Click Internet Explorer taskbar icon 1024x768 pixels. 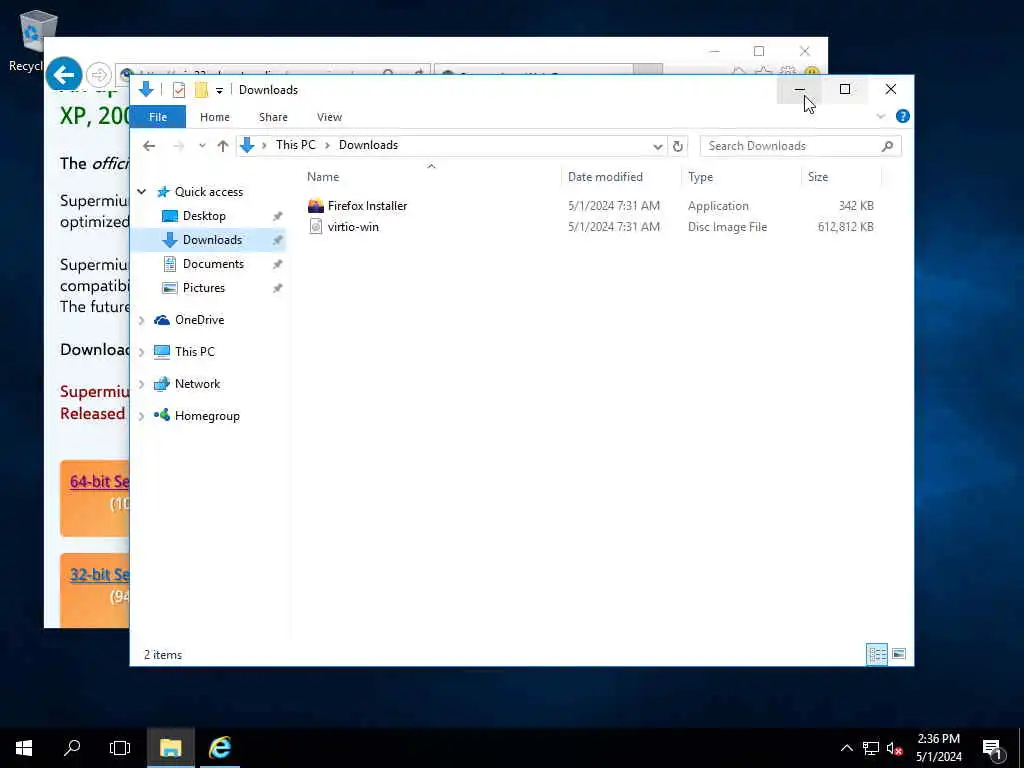(x=220, y=748)
